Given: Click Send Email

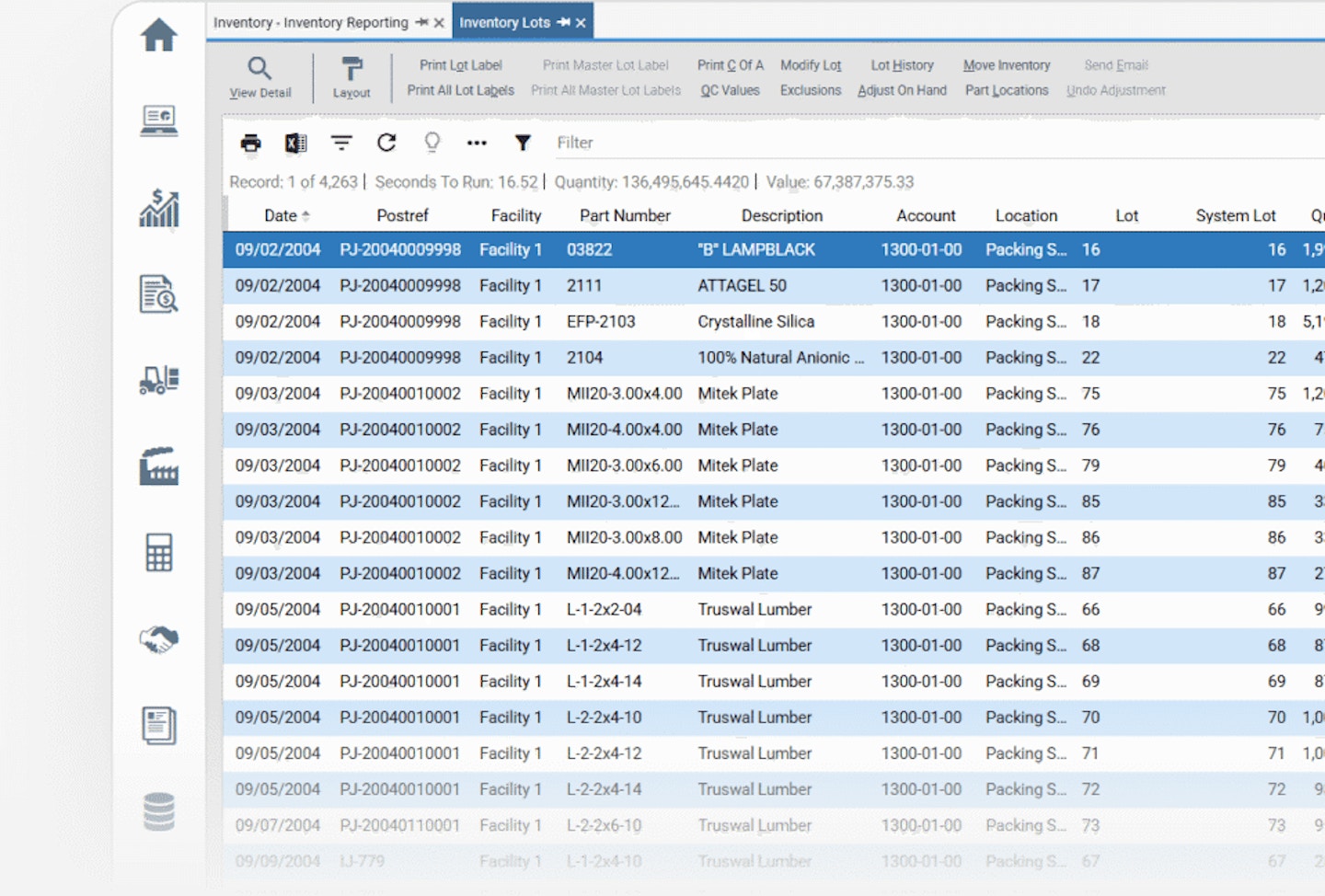Looking at the screenshot, I should (x=1116, y=65).
